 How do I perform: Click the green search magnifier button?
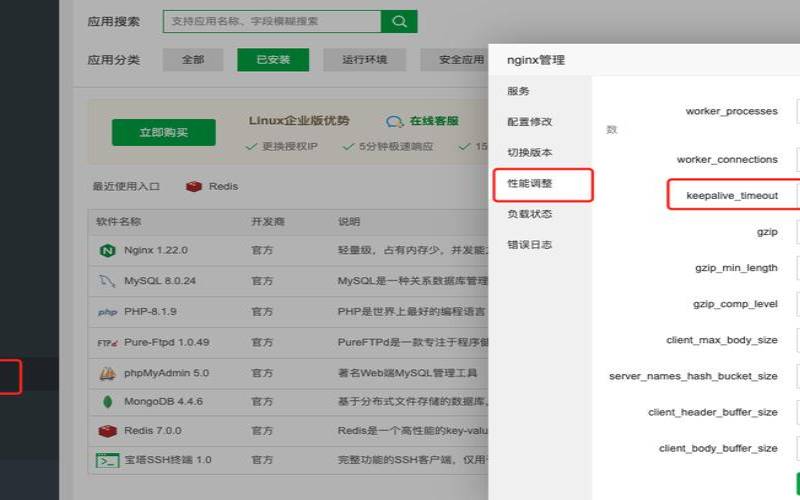(399, 21)
